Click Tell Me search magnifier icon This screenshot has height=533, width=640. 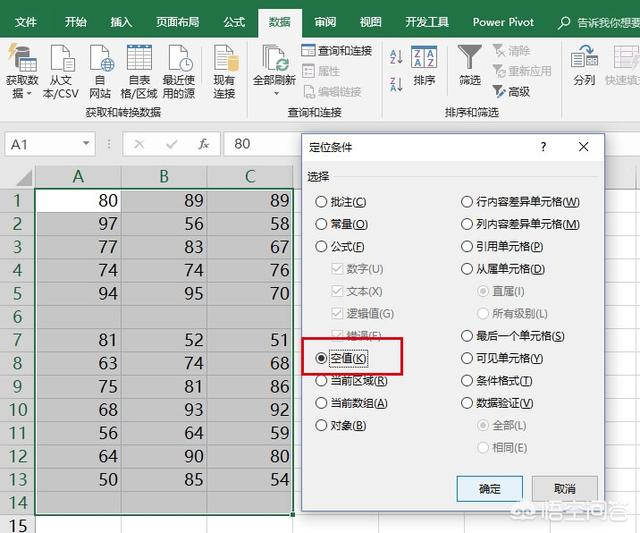(x=564, y=23)
